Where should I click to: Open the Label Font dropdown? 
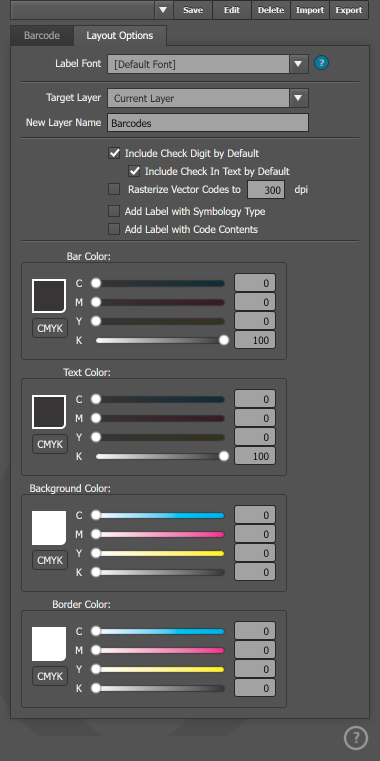point(208,64)
